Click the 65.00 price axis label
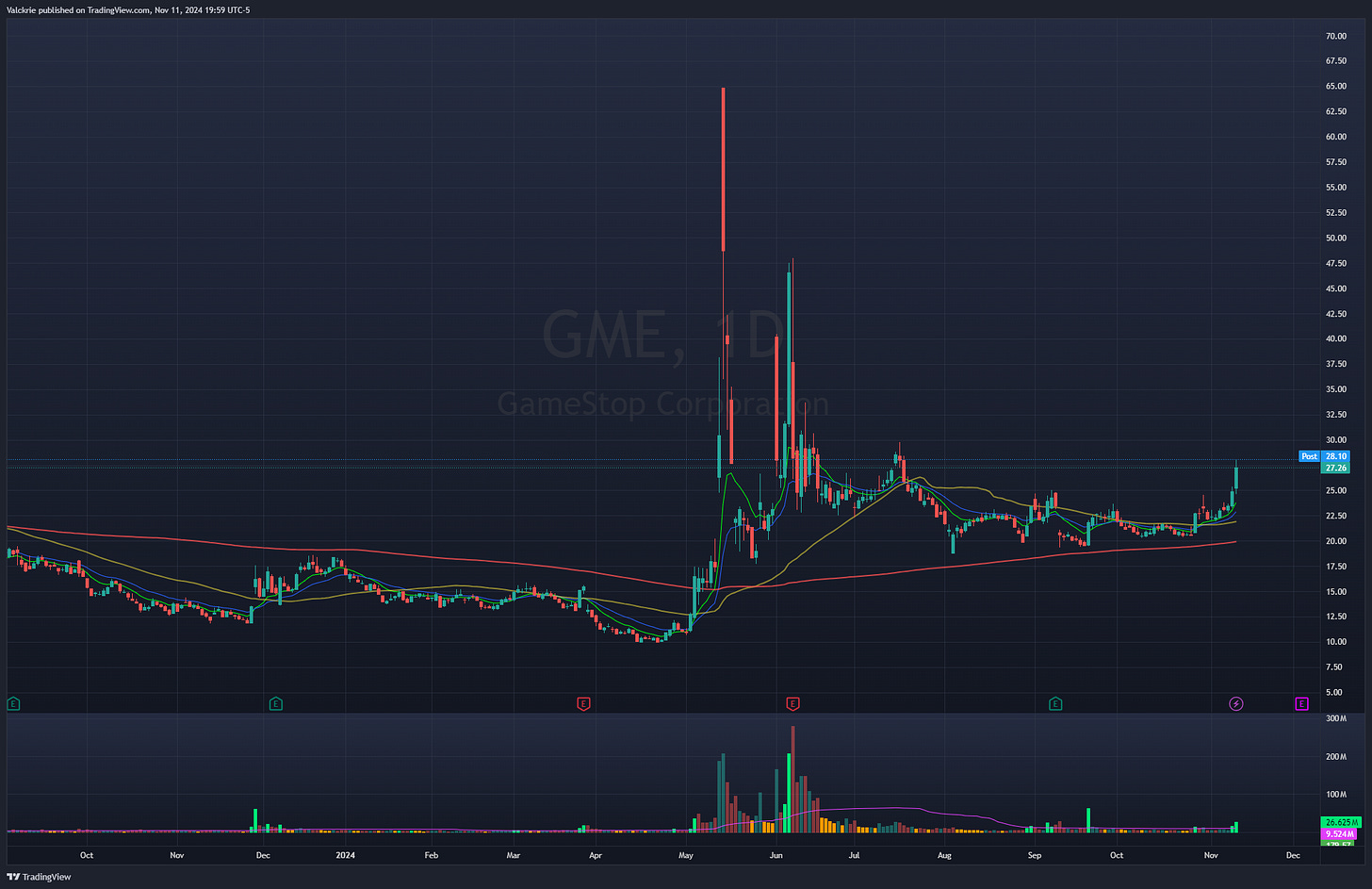 [x=1335, y=86]
